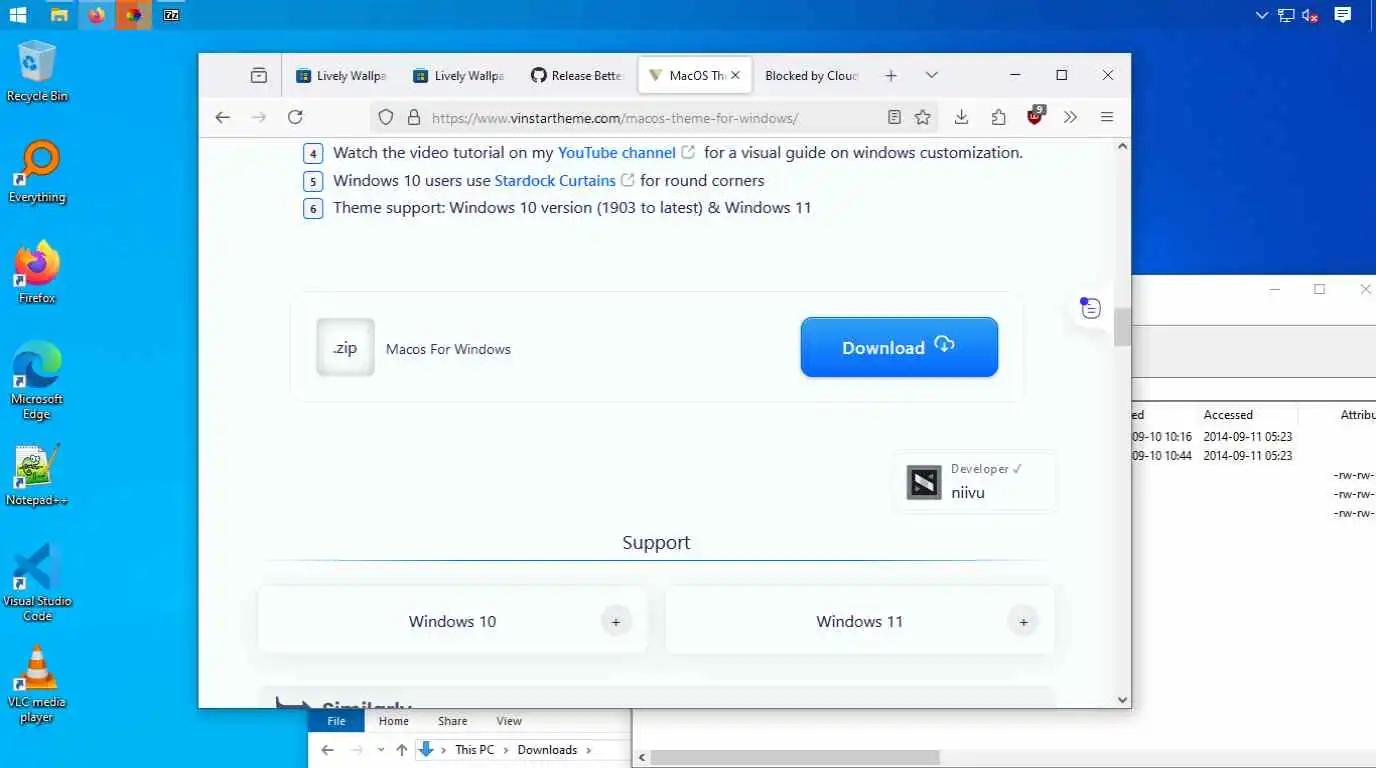This screenshot has height=768, width=1376.
Task: Open the 7-Zip taskbar icon
Action: point(171,15)
